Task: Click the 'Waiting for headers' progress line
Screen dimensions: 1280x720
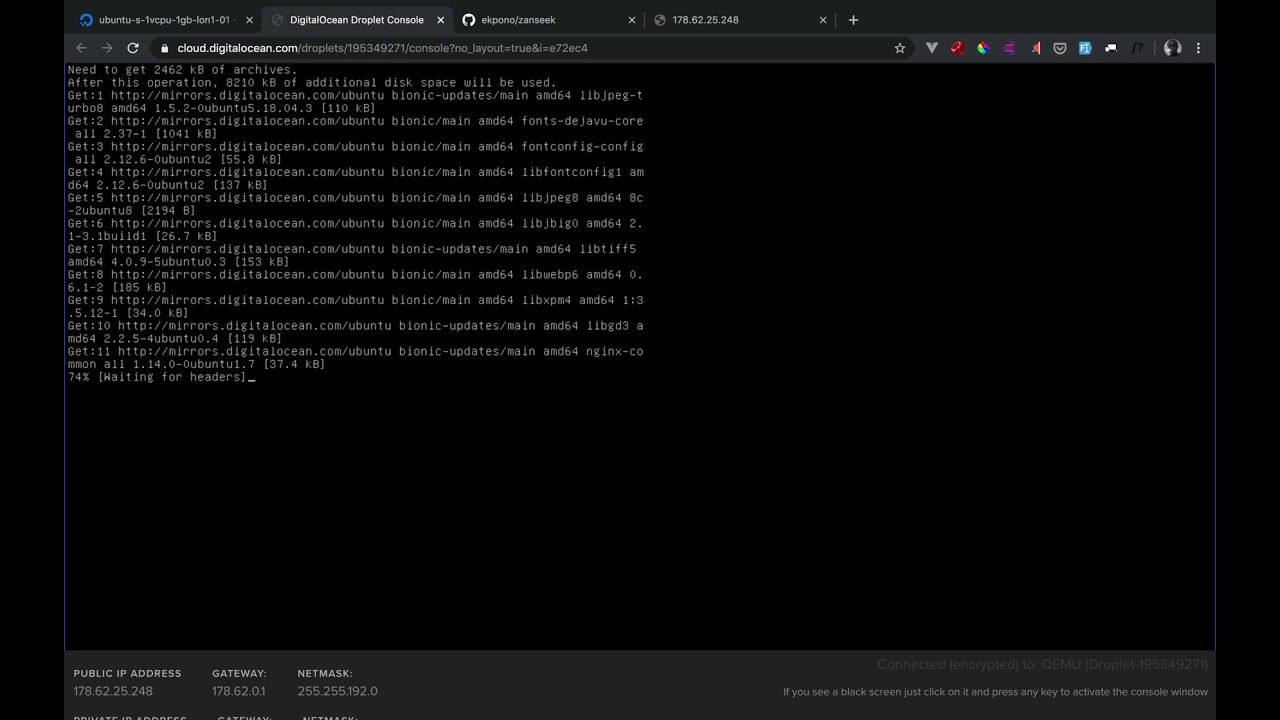Action: click(x=160, y=377)
